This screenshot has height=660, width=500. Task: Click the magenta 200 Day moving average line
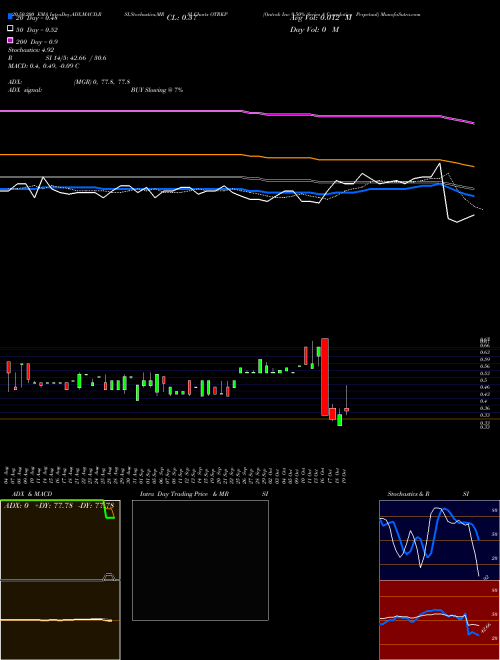pyautogui.click(x=237, y=112)
